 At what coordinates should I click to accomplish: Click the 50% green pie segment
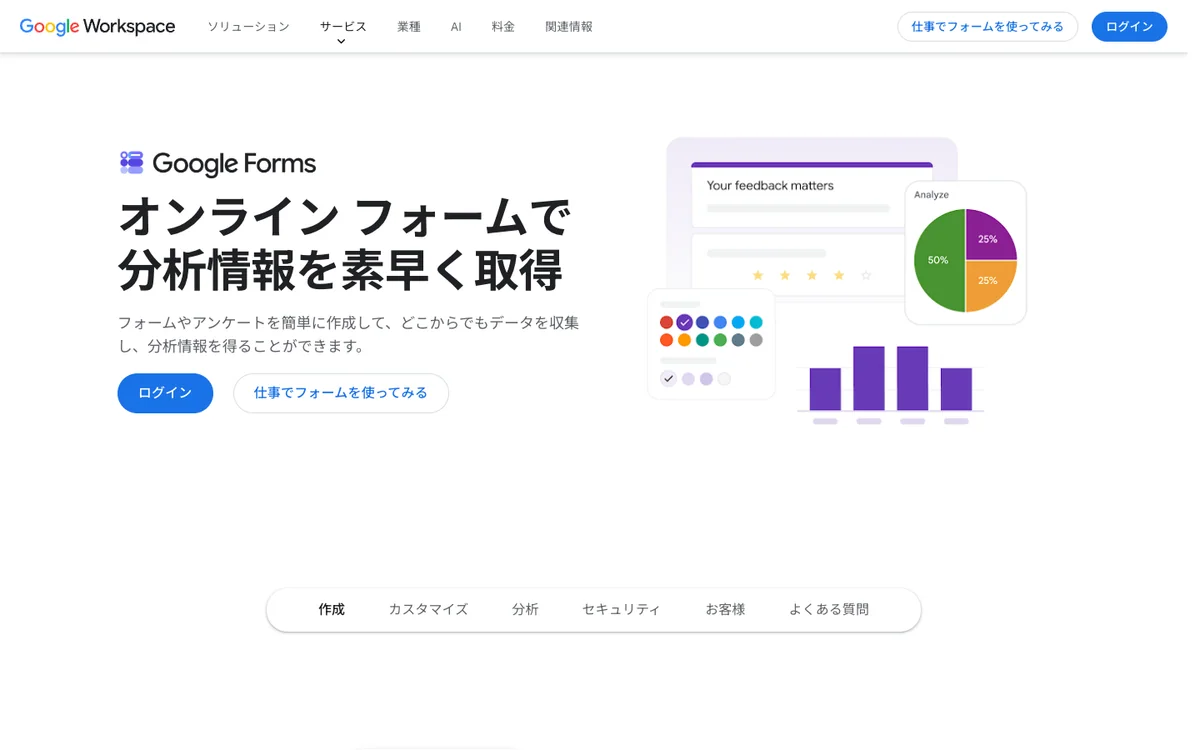tap(938, 260)
